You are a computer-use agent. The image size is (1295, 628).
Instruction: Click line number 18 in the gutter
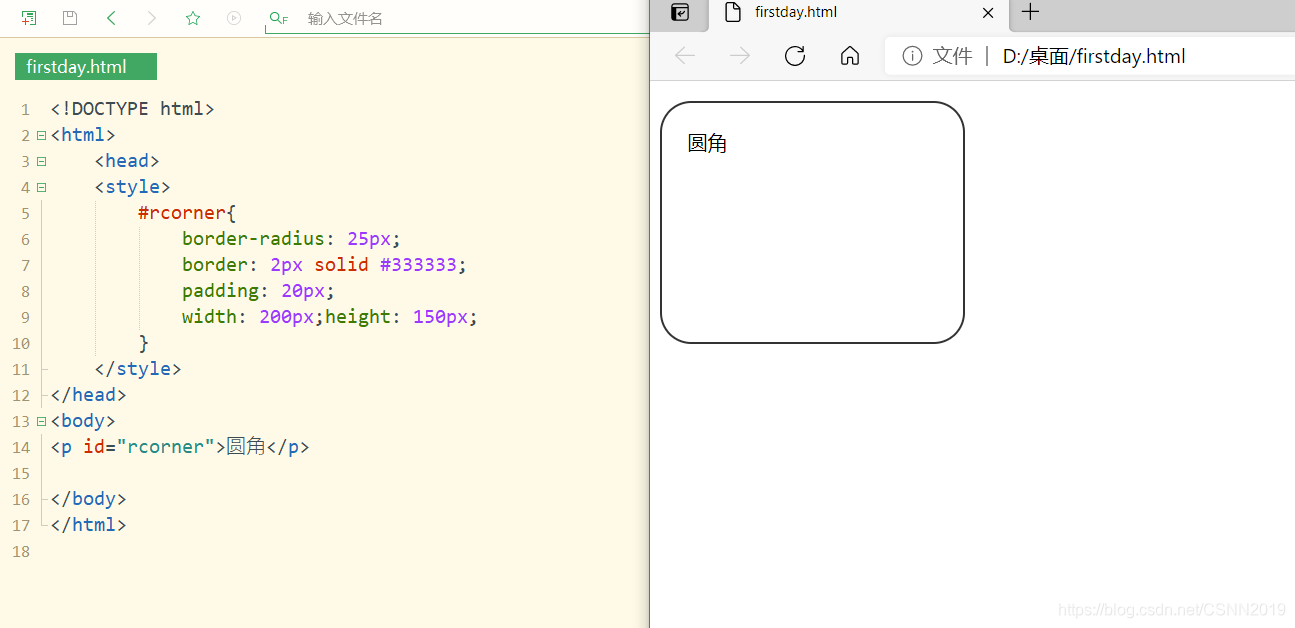tap(21, 552)
